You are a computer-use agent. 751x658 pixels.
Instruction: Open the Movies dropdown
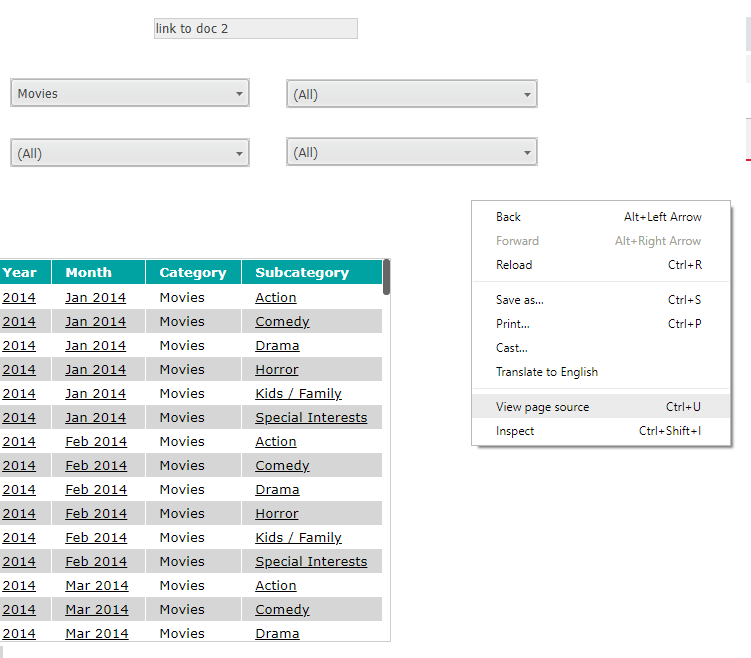[129, 94]
